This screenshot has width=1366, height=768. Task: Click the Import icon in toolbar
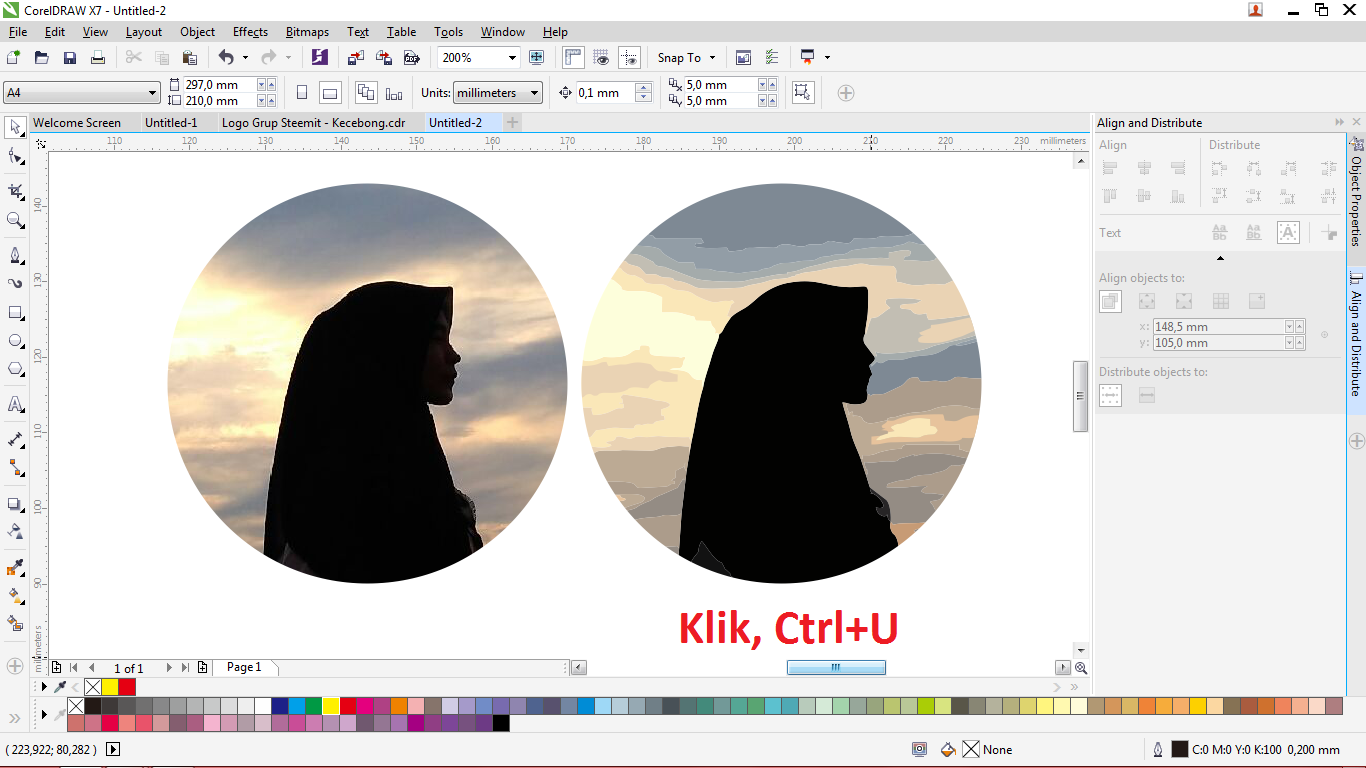pyautogui.click(x=356, y=58)
